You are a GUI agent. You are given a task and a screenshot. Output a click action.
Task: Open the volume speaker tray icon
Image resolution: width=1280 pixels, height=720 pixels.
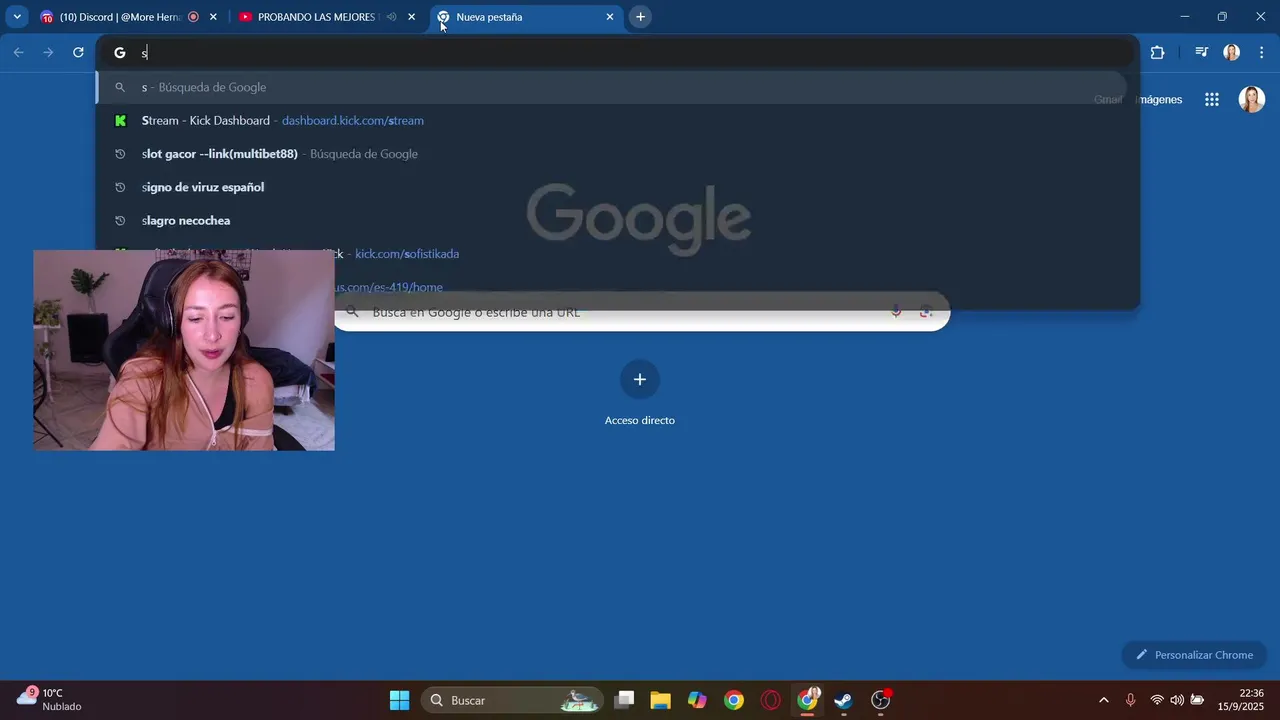(x=1177, y=700)
